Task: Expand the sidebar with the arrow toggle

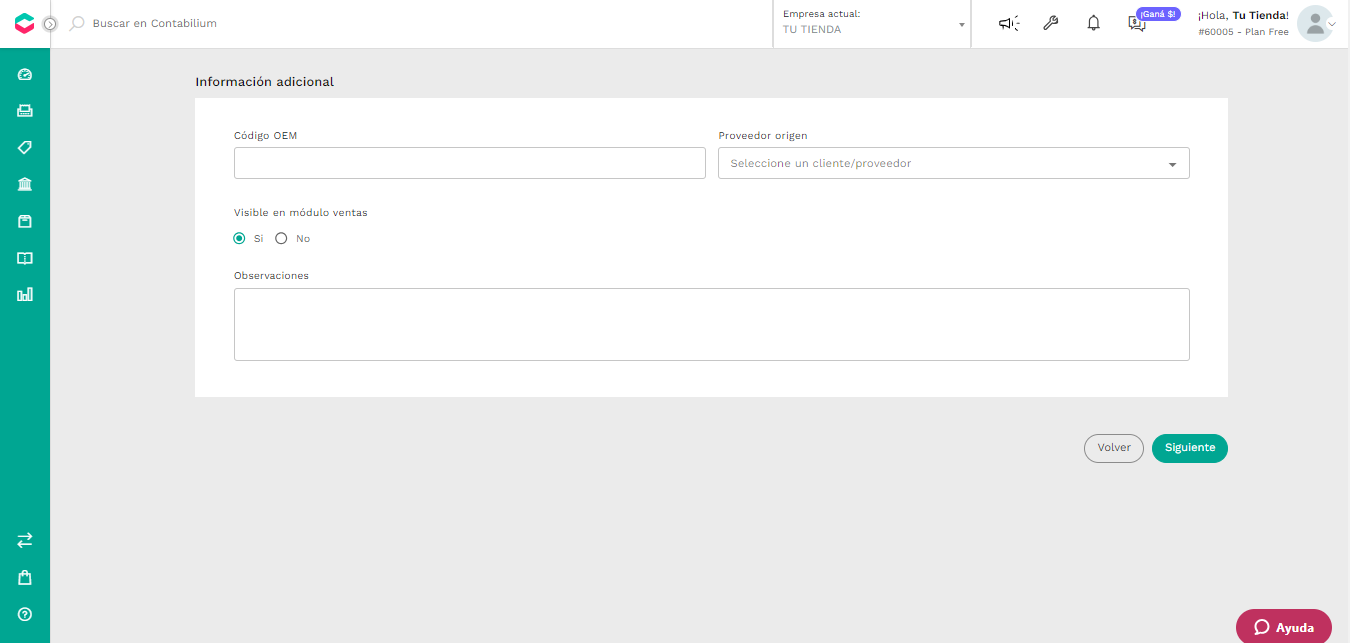Action: pyautogui.click(x=50, y=24)
